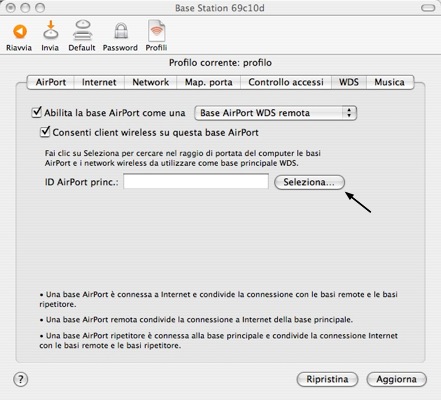The height and width of the screenshot is (400, 441).
Task: Open the Controllo accessi tab
Action: (286, 82)
